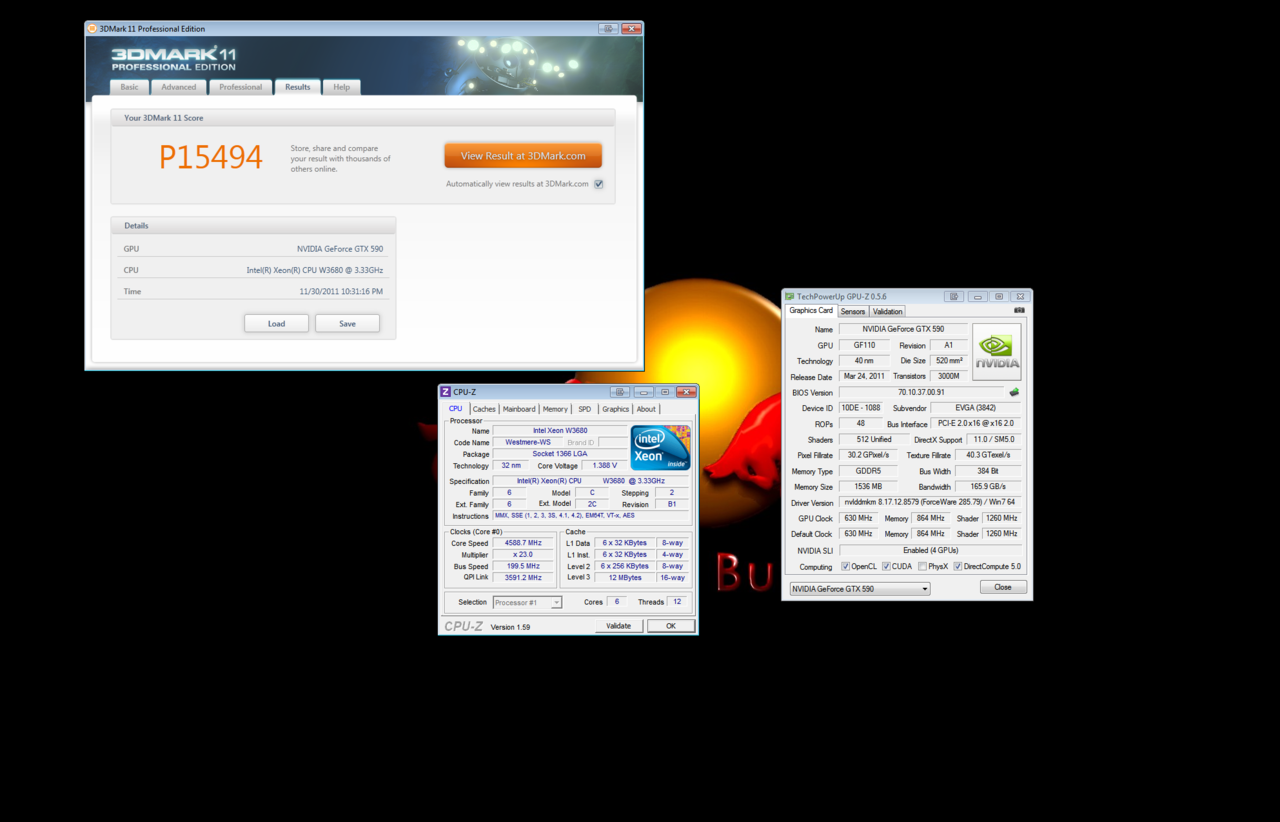Switch to the Professional tab in 3DMark
1280x822 pixels.
point(241,87)
